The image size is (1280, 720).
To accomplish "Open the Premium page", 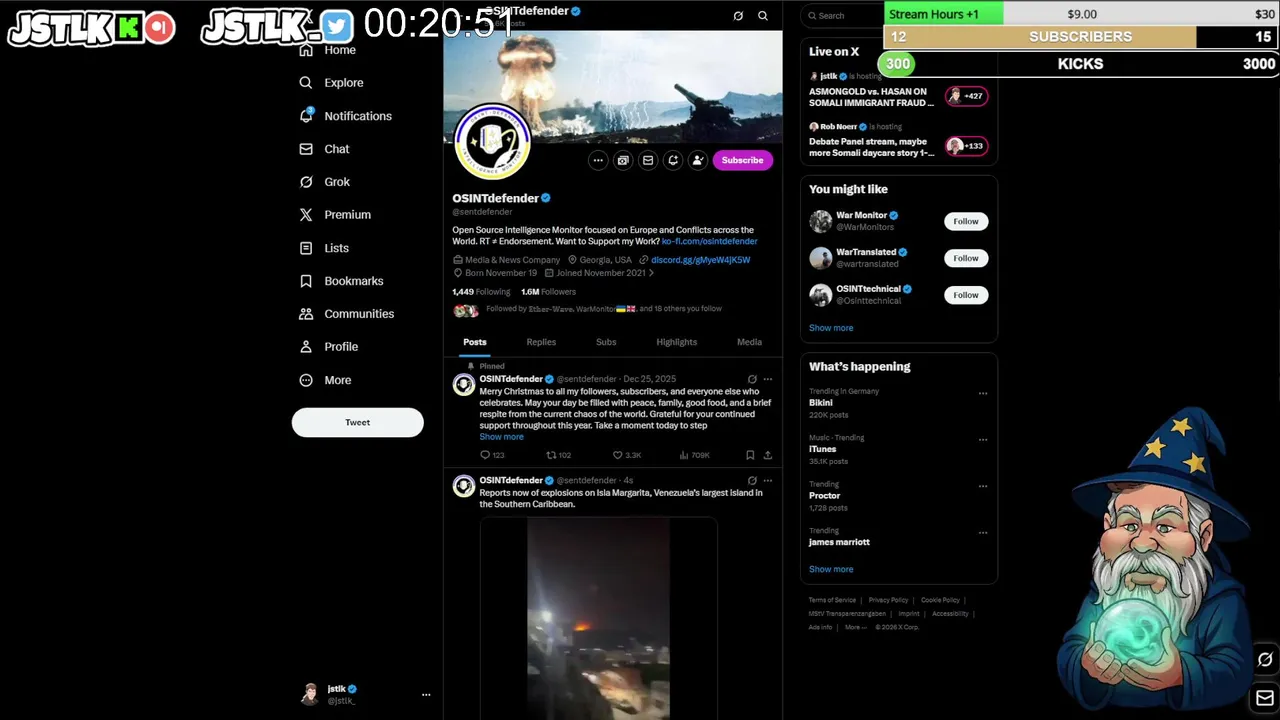I will click(335, 215).
